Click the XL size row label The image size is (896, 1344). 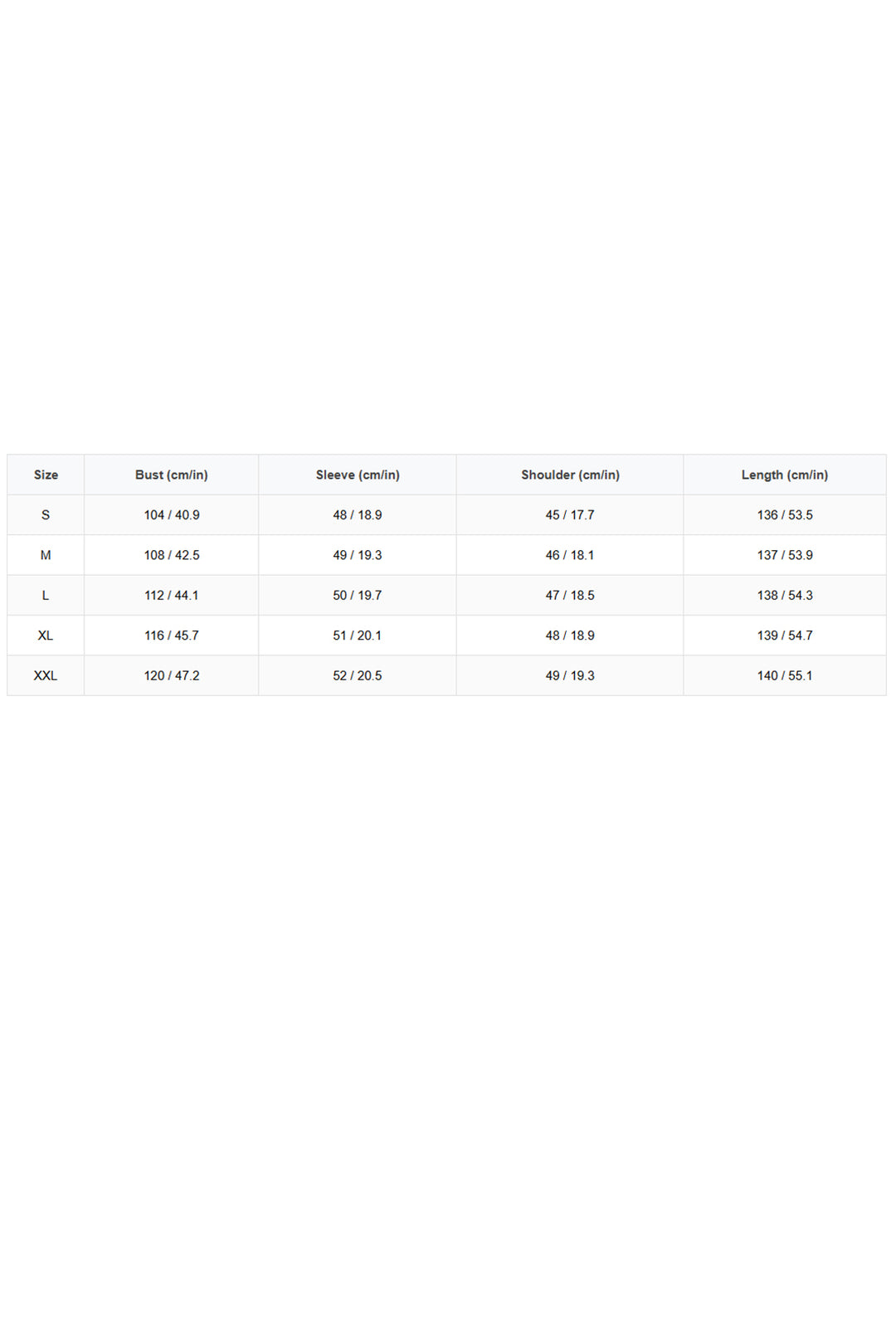coord(46,635)
